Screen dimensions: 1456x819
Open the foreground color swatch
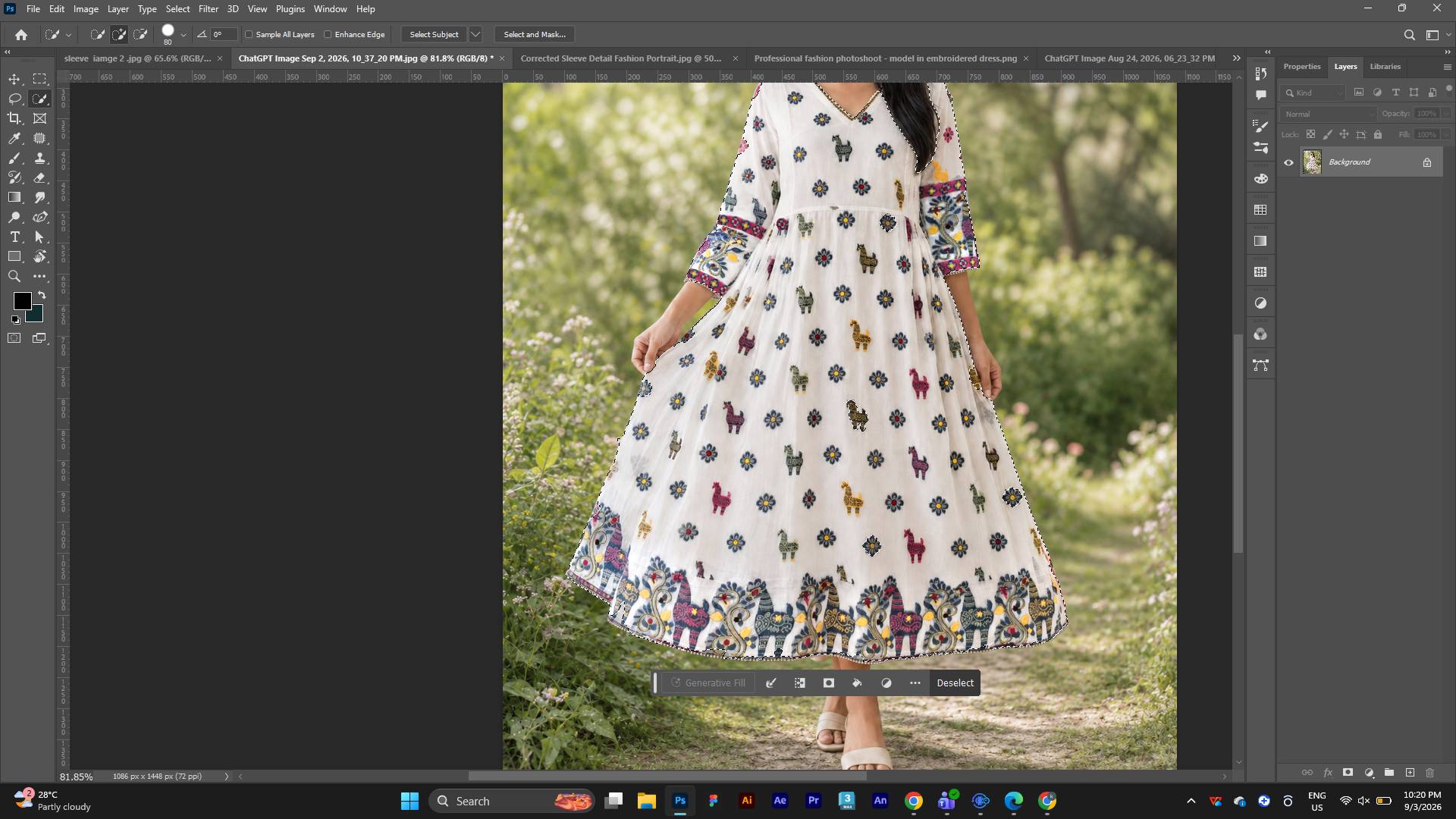click(x=21, y=301)
